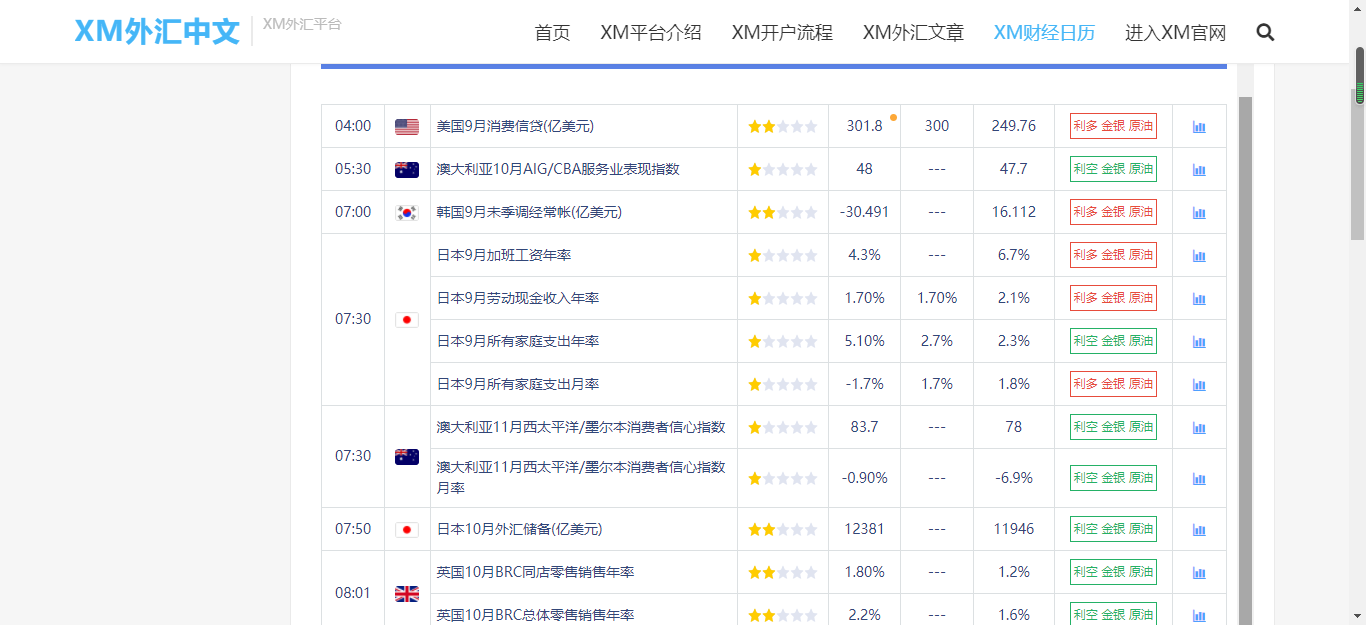Open chart icon for 日本9月所有家庭支出年率

(1199, 342)
